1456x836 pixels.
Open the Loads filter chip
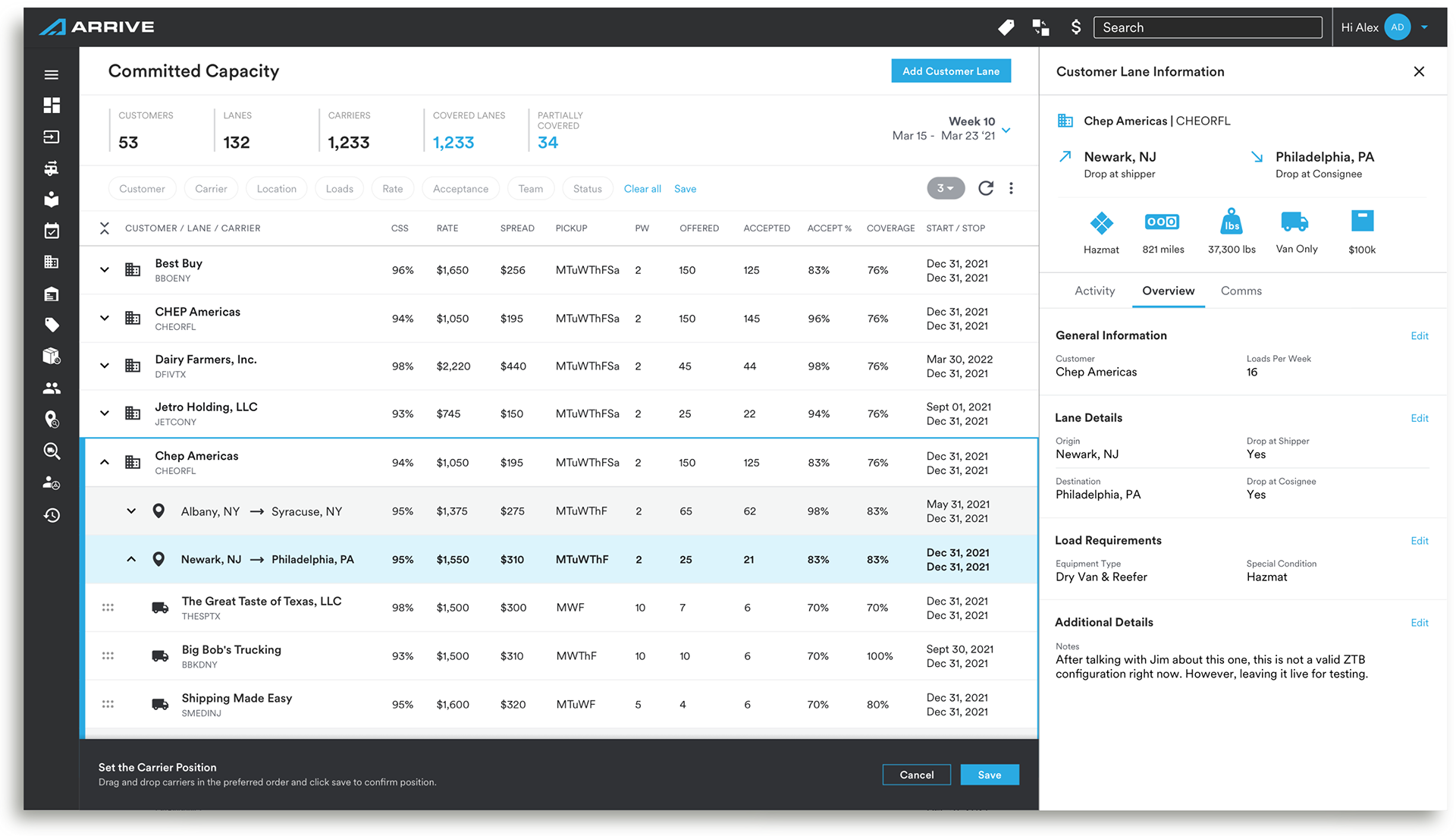pyautogui.click(x=339, y=188)
